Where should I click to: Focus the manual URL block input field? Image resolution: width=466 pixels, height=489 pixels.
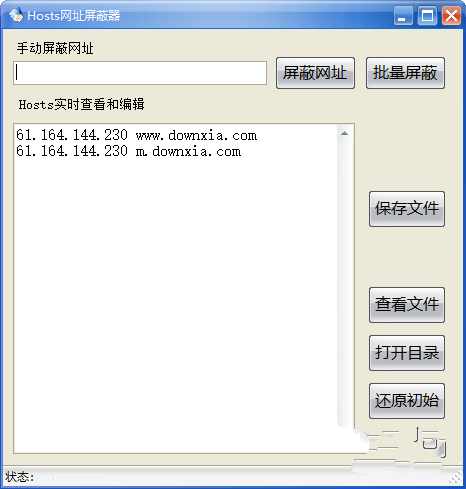click(x=140, y=73)
